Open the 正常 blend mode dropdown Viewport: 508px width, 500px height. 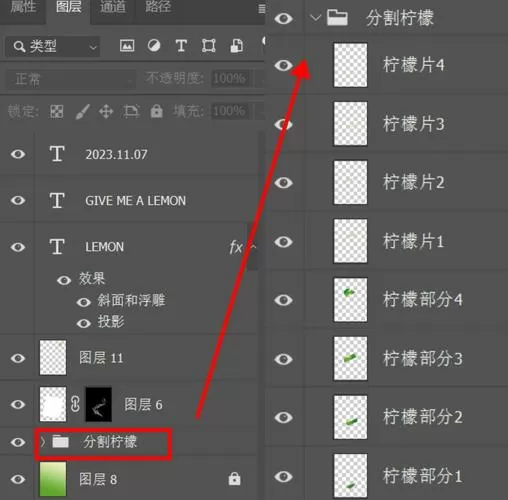[x=71, y=79]
